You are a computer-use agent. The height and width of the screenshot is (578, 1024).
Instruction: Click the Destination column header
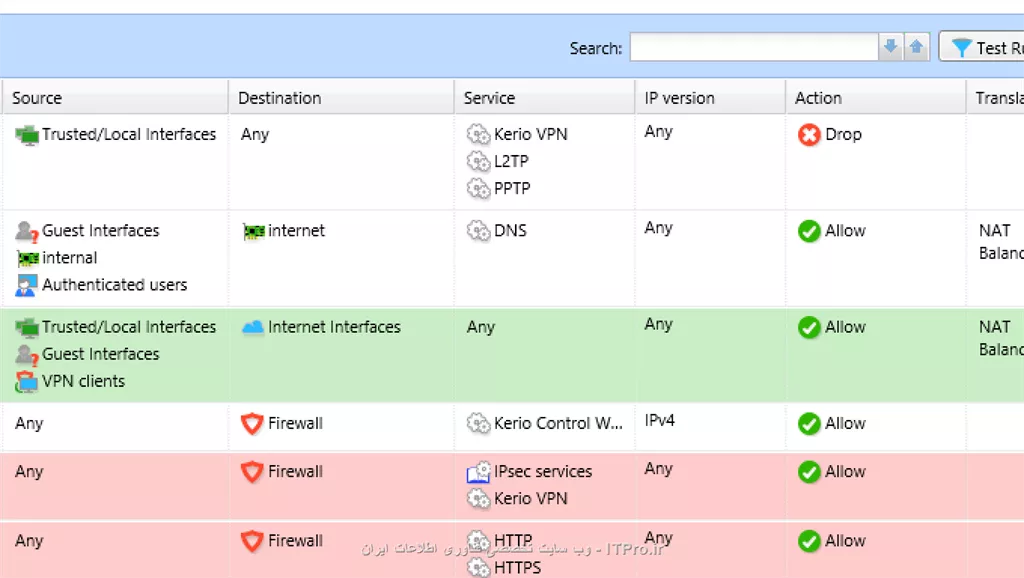click(x=341, y=98)
